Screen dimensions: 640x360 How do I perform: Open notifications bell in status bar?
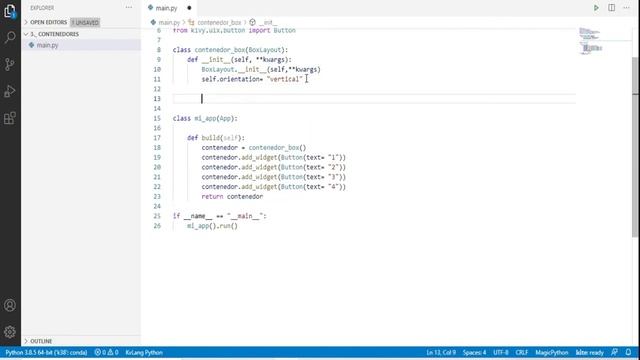[628, 352]
